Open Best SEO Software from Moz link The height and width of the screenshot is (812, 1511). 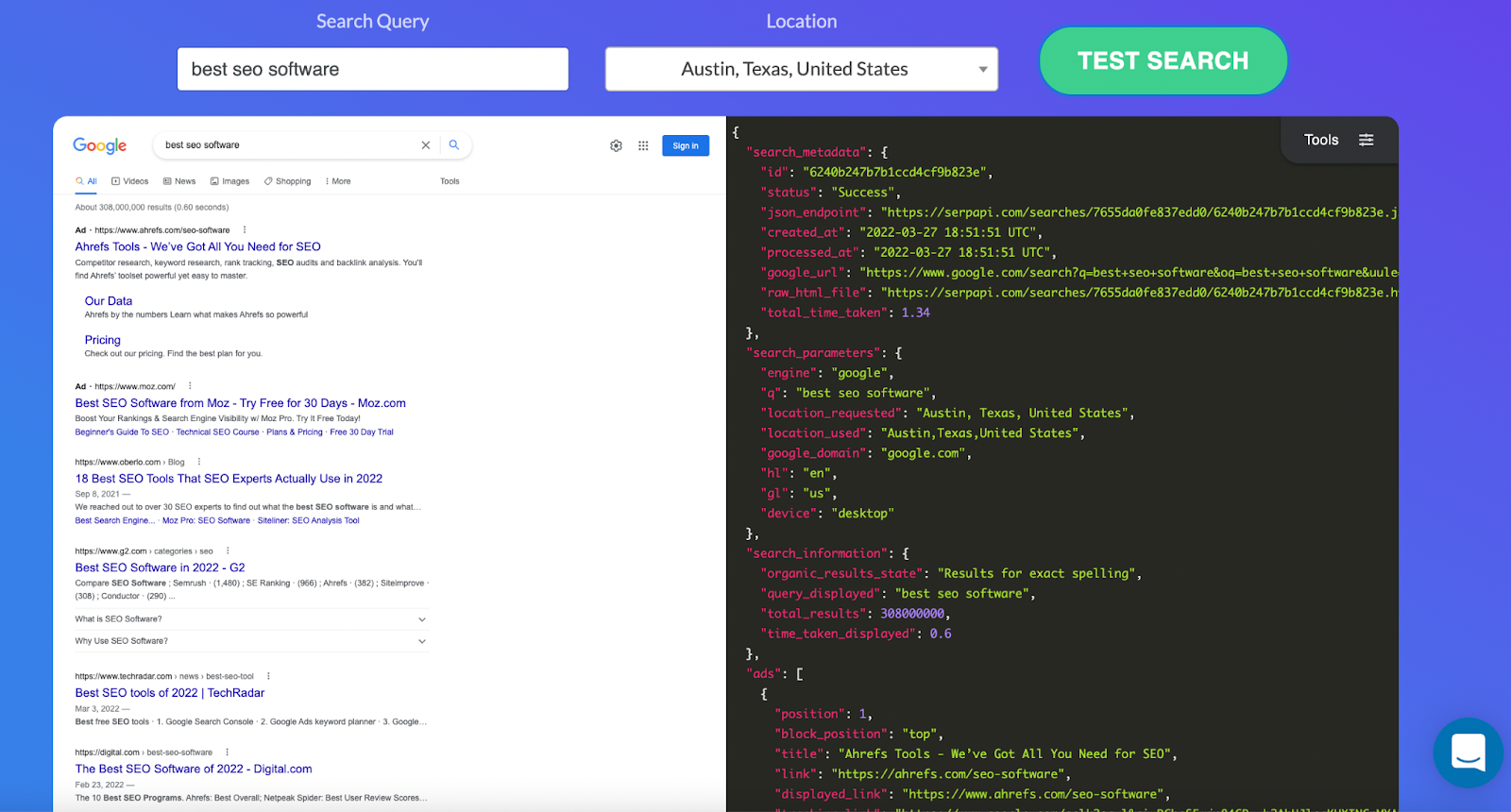coord(241,403)
